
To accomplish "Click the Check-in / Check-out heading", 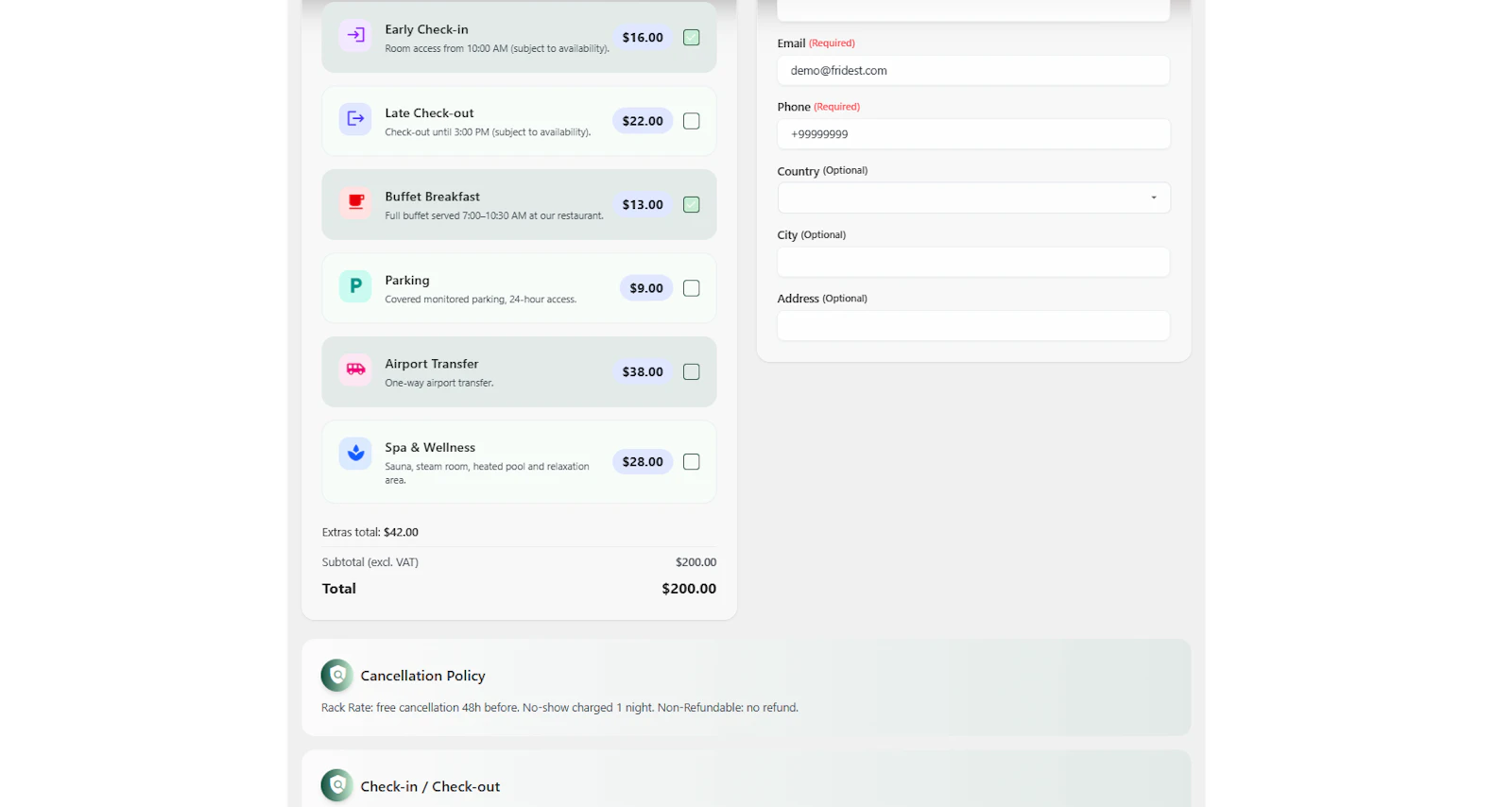I will [430, 786].
